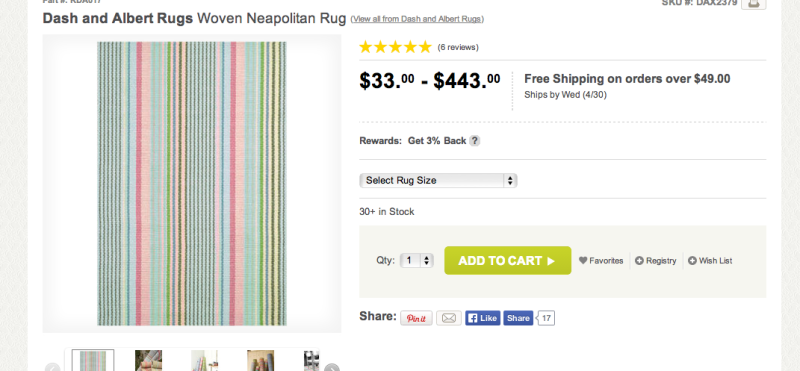Click the Facebook Share button
This screenshot has height=371, width=800.
tap(518, 318)
